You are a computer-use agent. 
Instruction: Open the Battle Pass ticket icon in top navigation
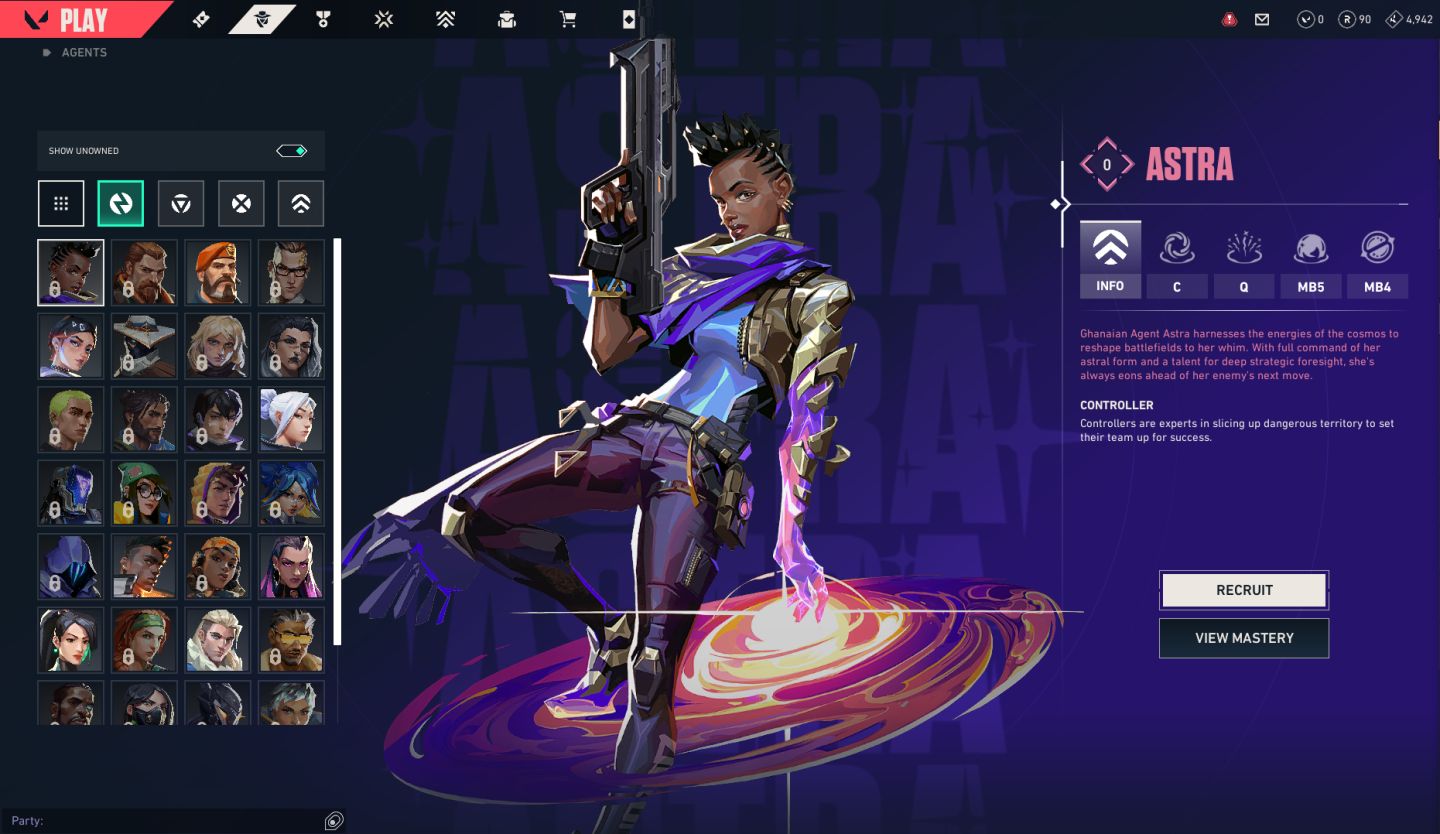(x=201, y=19)
